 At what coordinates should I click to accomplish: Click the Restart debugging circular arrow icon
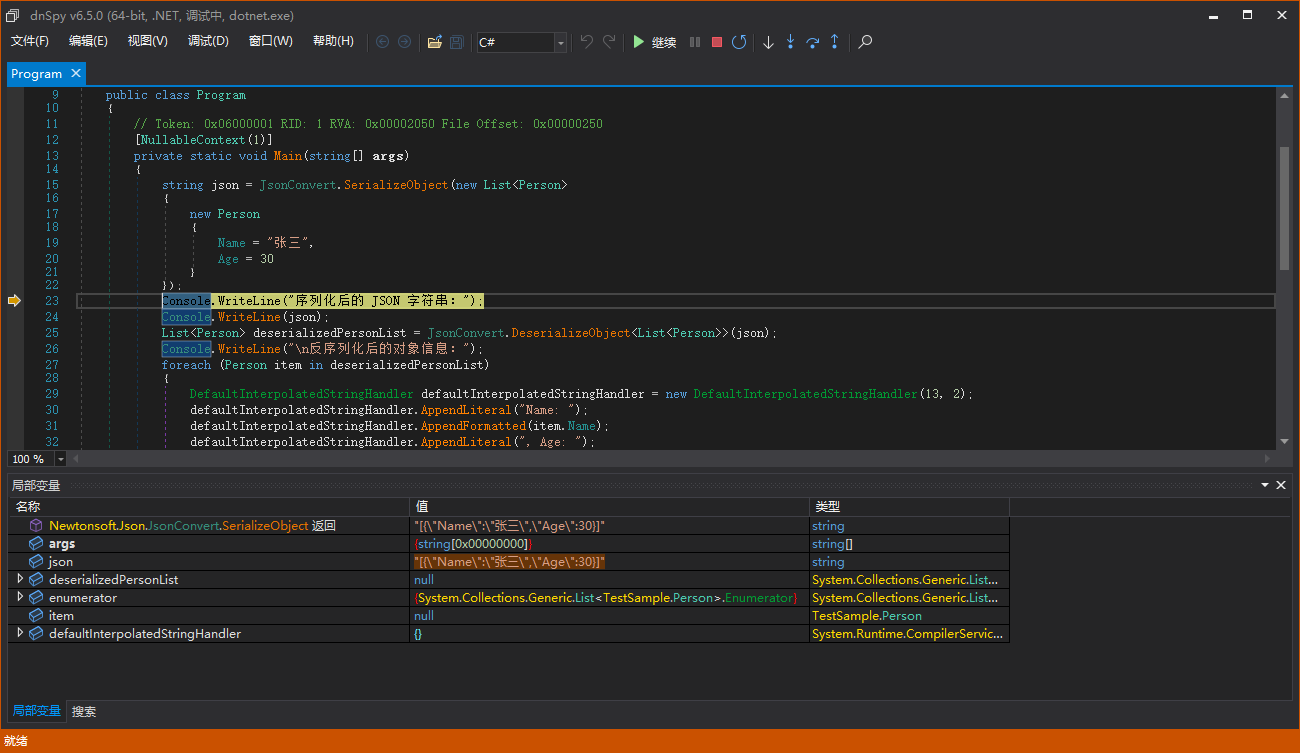tap(739, 42)
